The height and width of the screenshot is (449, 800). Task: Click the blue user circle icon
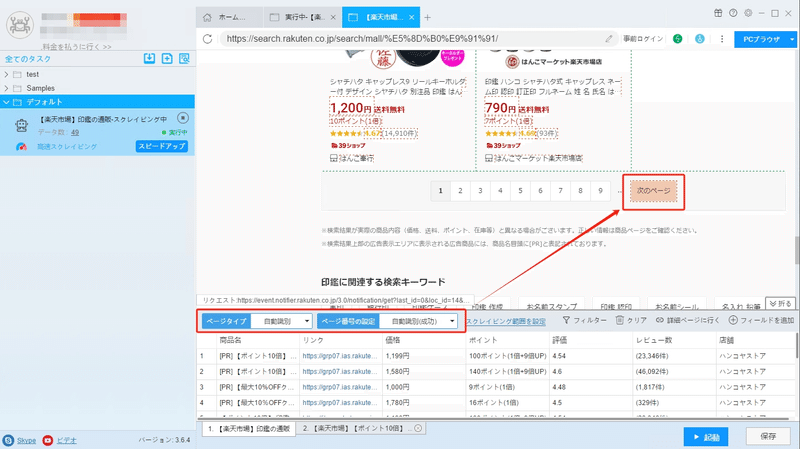(x=699, y=39)
